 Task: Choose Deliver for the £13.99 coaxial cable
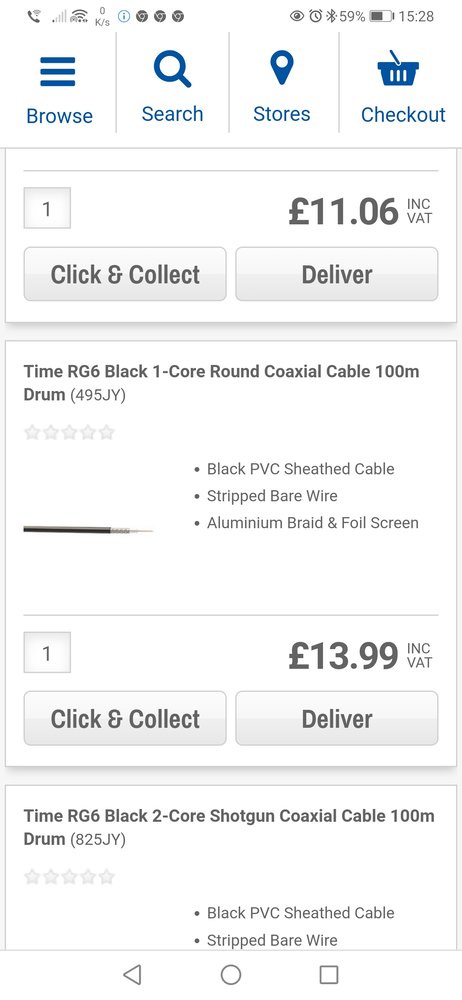click(337, 719)
